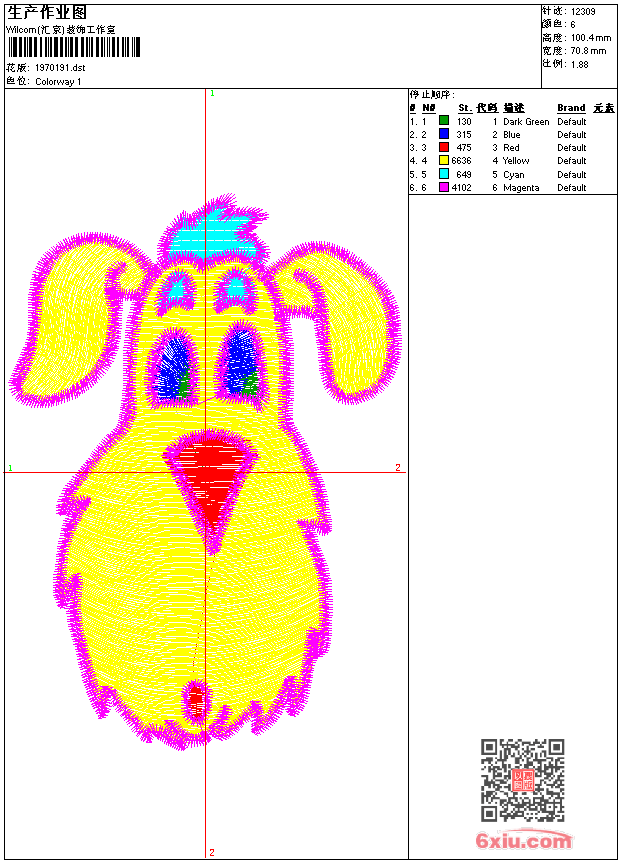This screenshot has width=620, height=860.
Task: Click the red axis marker 2 at bottom
Action: coord(212,852)
